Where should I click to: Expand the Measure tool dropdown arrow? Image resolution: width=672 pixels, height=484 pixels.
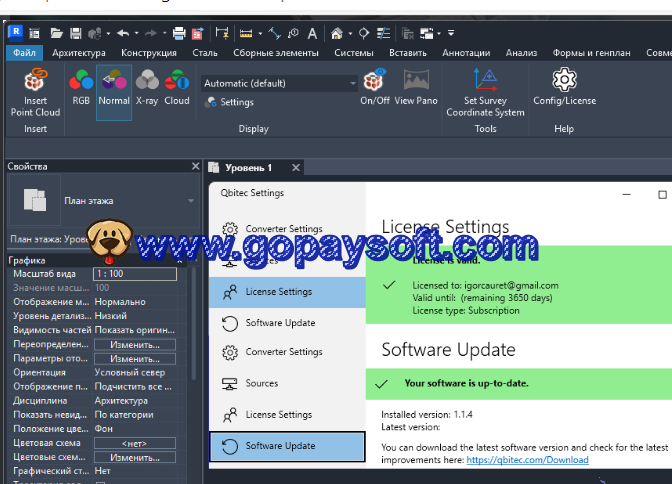coord(260,33)
